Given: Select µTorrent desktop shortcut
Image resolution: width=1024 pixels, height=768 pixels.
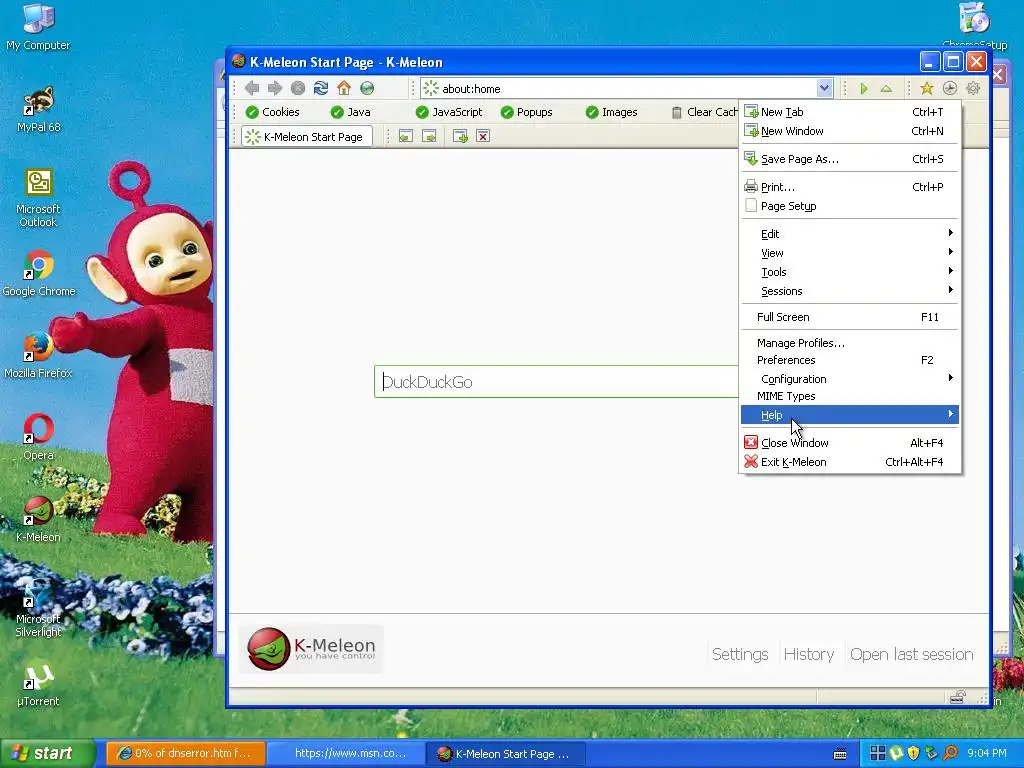Looking at the screenshot, I should [x=39, y=684].
